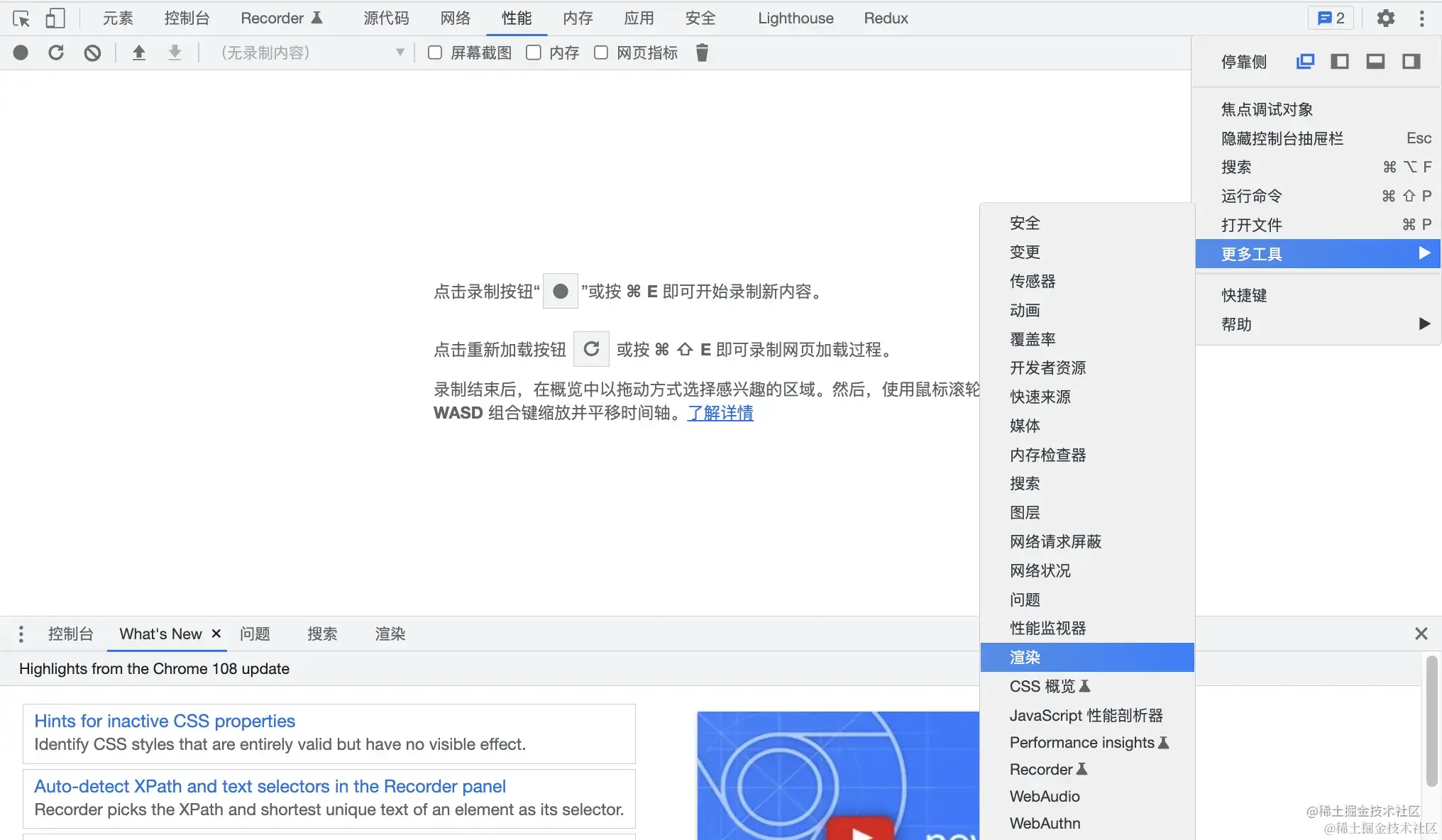The image size is (1442, 840).
Task: Open the 了解详情 link
Action: (720, 413)
